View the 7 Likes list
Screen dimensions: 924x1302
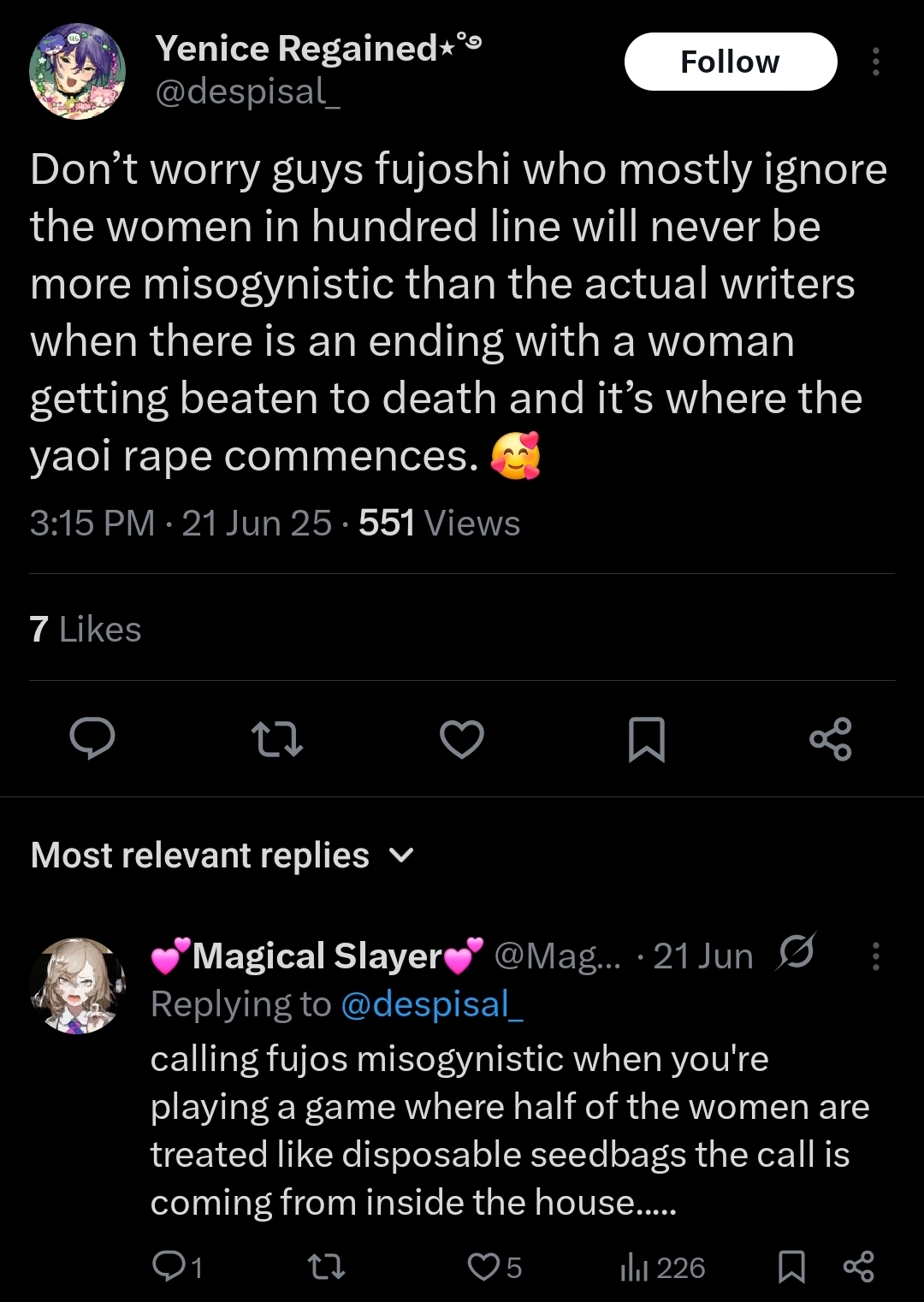(86, 629)
